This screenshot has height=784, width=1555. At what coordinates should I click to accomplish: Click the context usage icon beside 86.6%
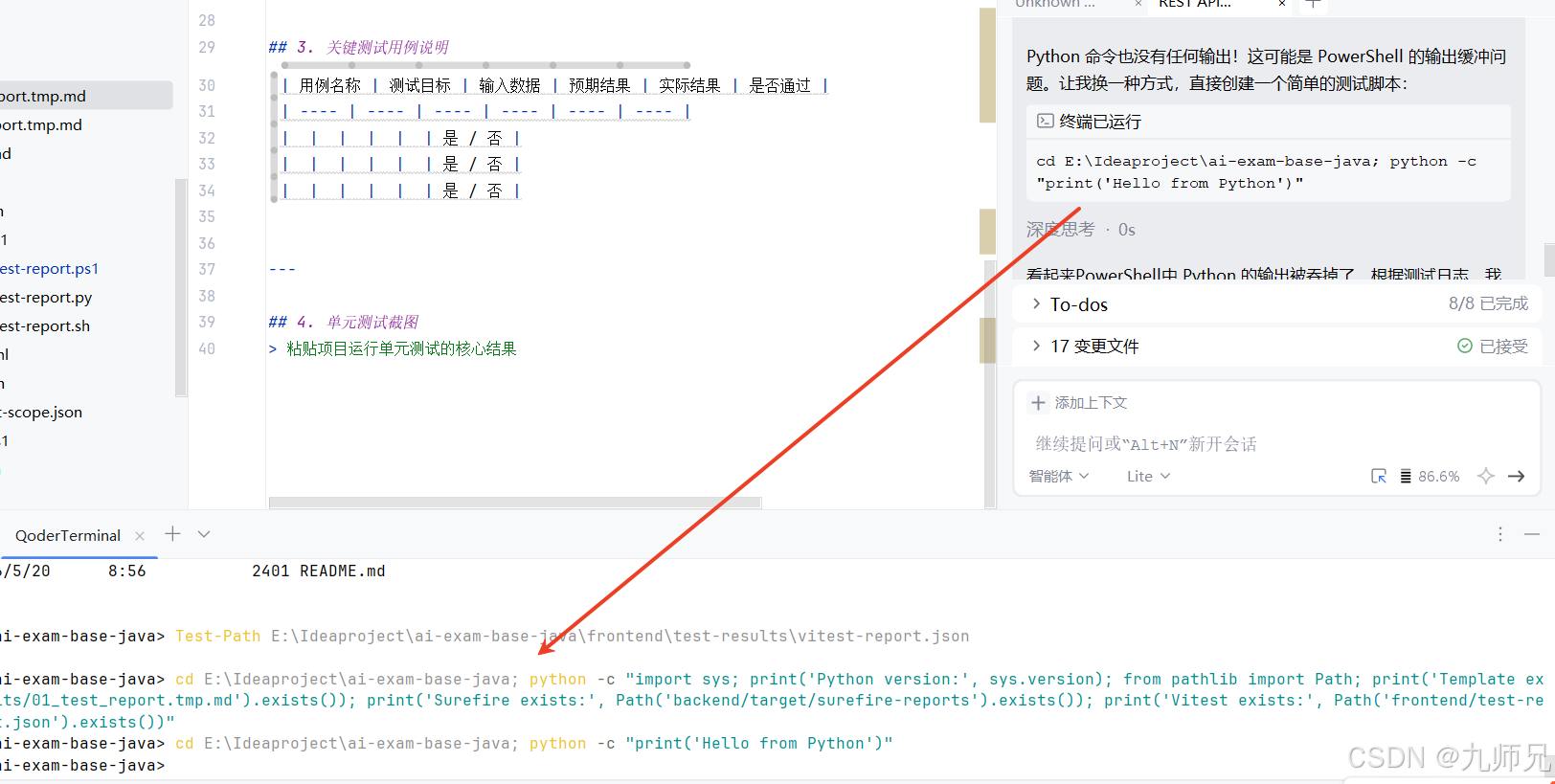(x=1406, y=476)
